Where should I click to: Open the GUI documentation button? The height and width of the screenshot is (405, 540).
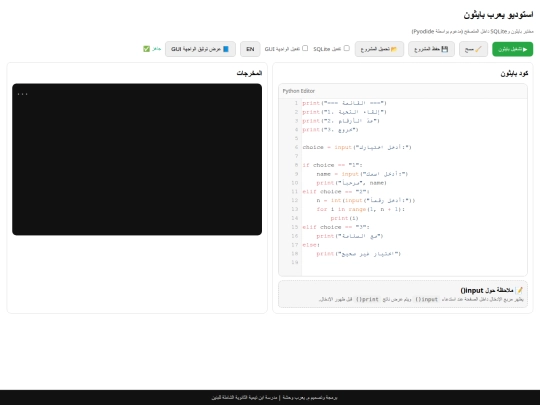pos(200,49)
